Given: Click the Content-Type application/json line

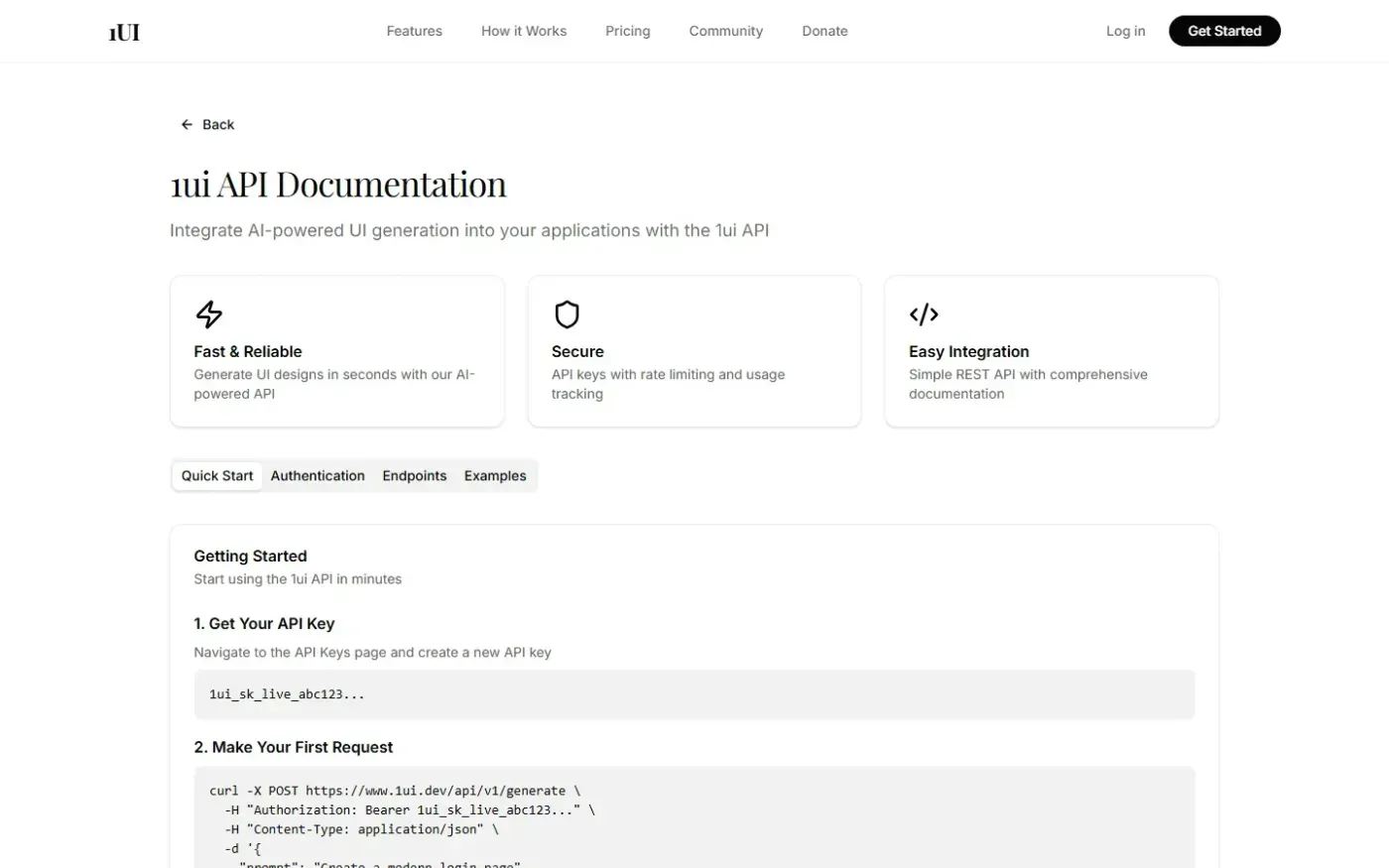Looking at the screenshot, I should (x=361, y=829).
